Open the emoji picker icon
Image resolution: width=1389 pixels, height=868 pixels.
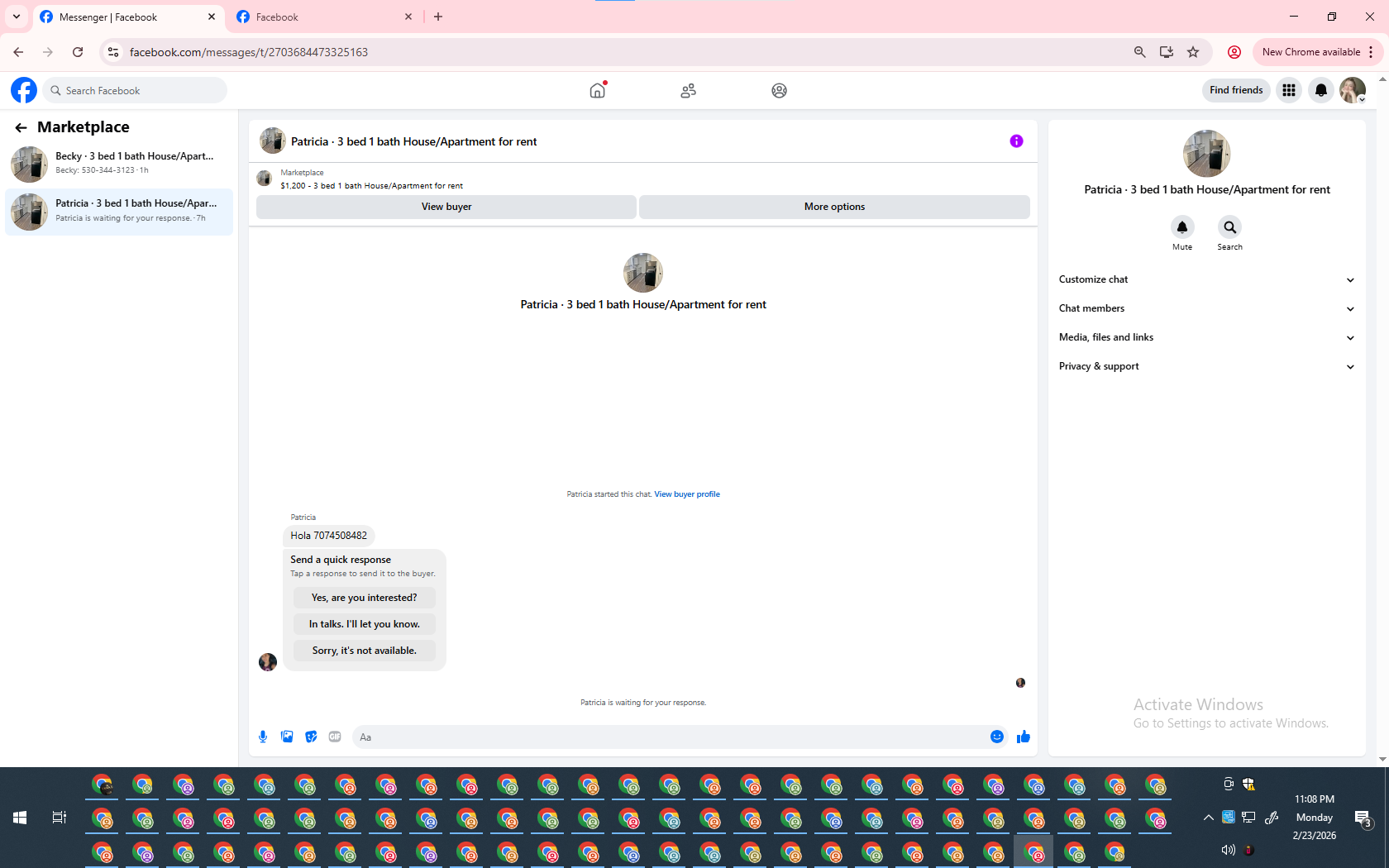coord(997,737)
